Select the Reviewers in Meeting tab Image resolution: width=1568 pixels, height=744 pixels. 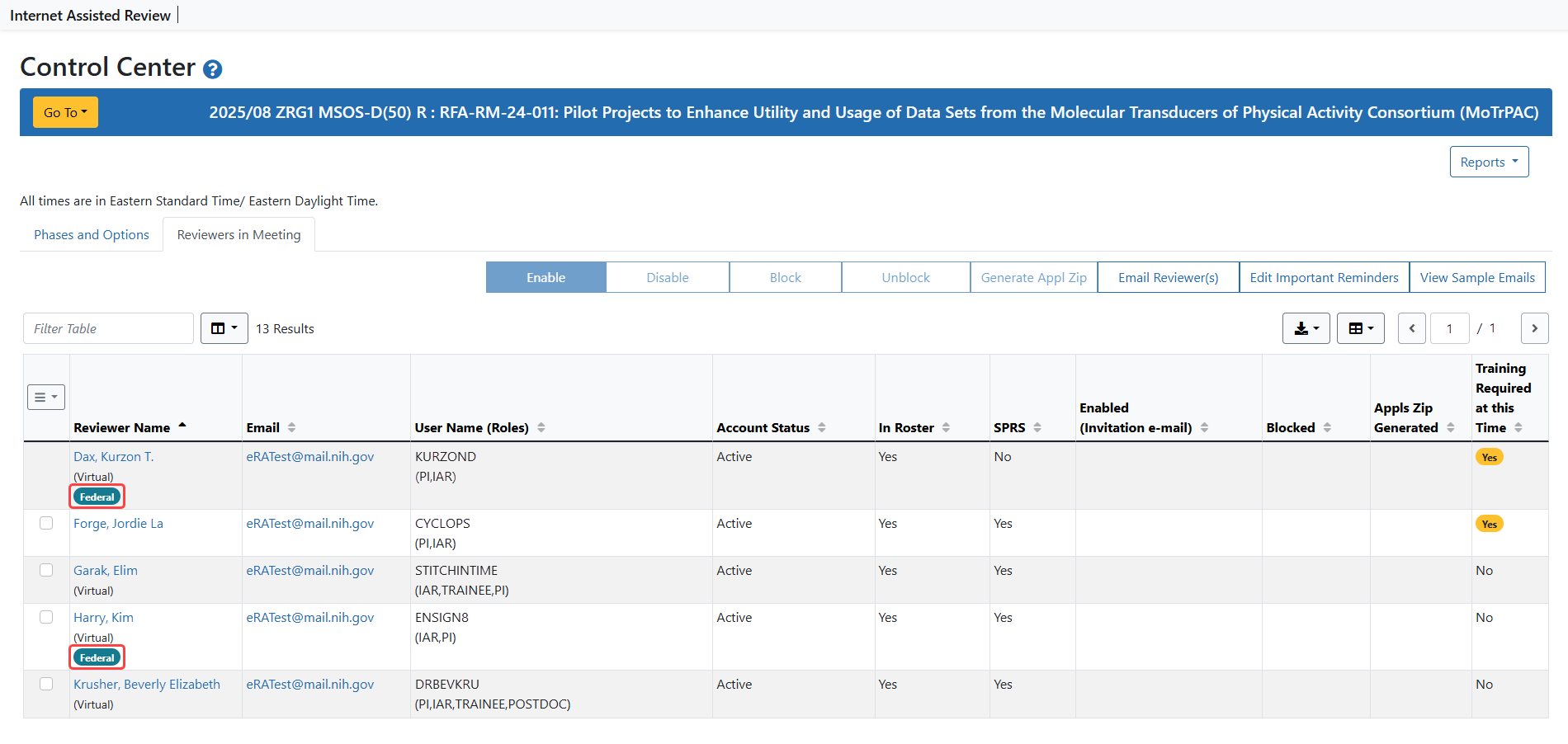click(239, 234)
